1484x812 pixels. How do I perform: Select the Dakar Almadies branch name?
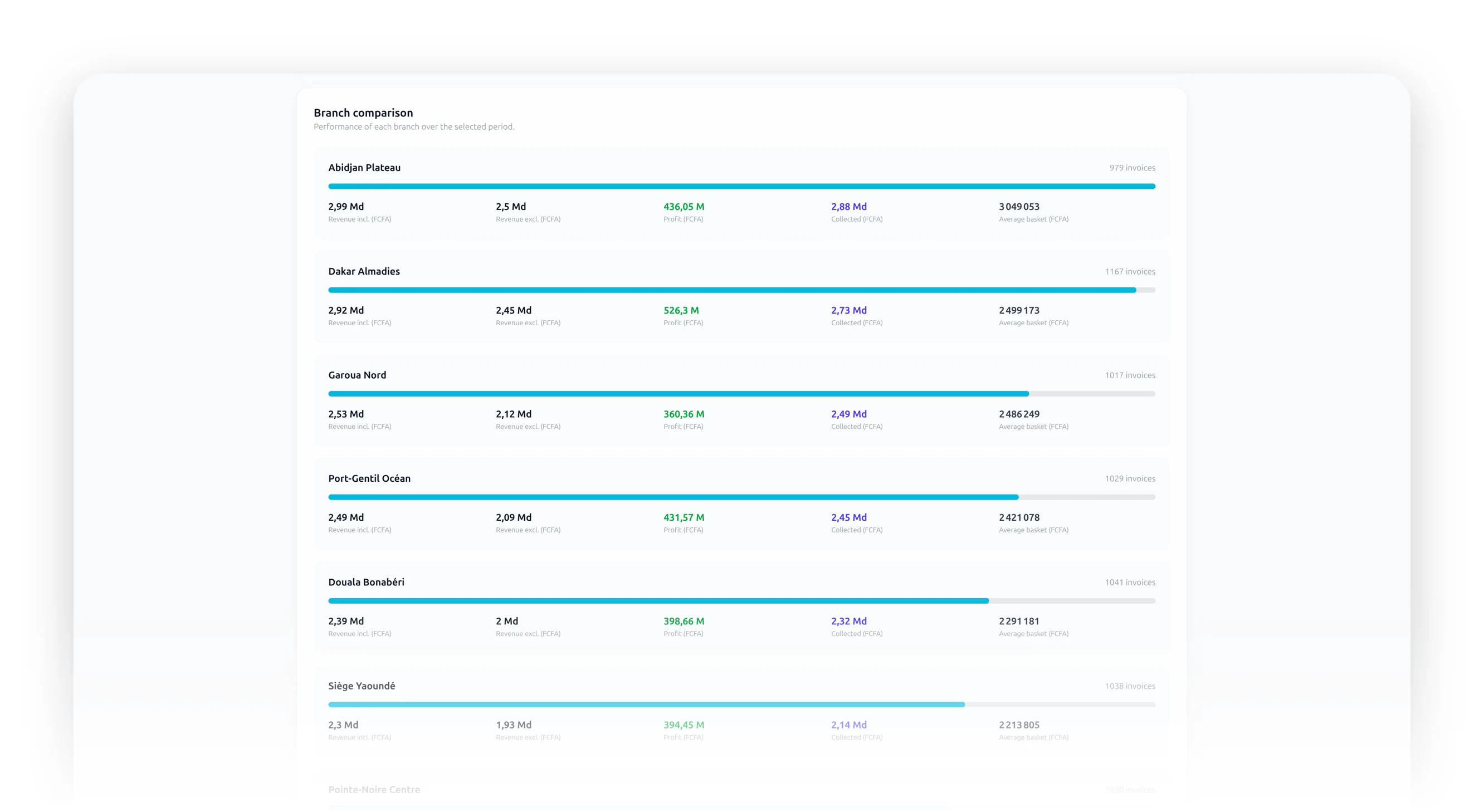click(x=364, y=271)
